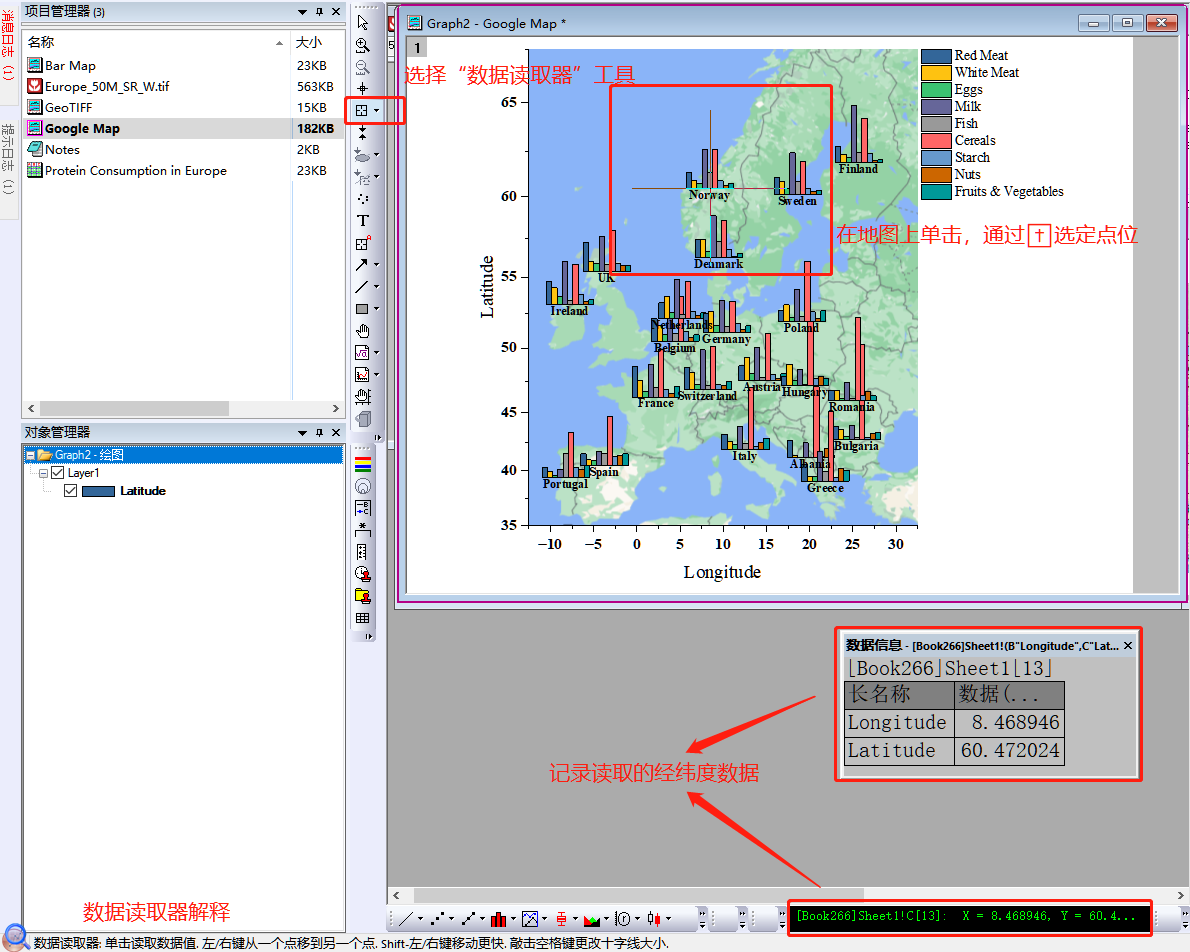Select the Screen Reader crosshair tool

363,88
